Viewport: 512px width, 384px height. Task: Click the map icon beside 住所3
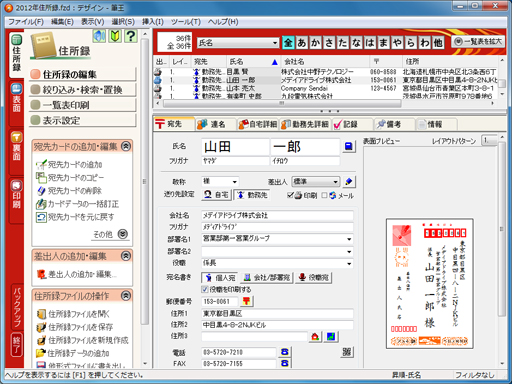pyautogui.click(x=331, y=337)
